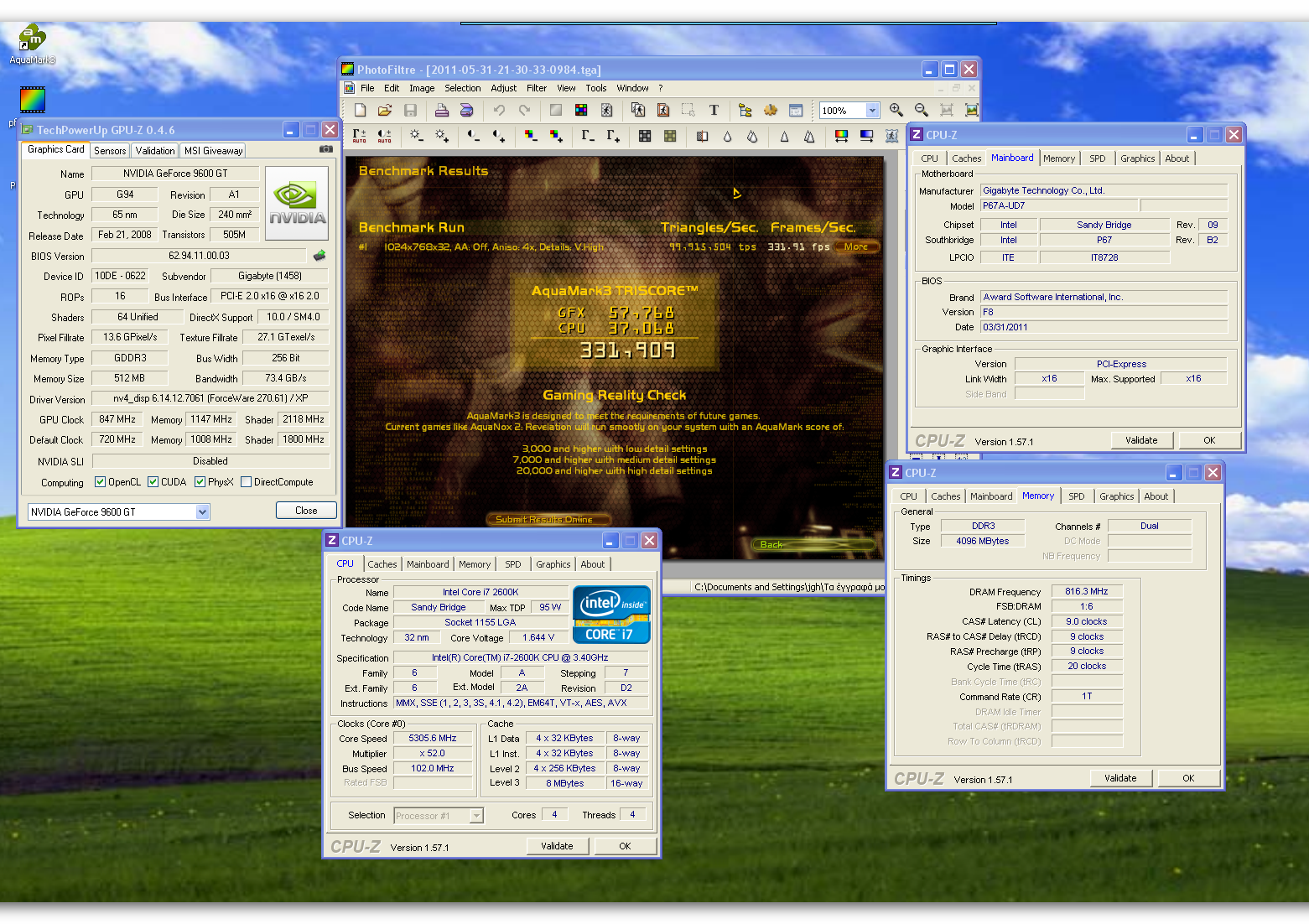The width and height of the screenshot is (1309, 924).
Task: Open the AquaMark3 desktop shortcut
Action: [32, 44]
